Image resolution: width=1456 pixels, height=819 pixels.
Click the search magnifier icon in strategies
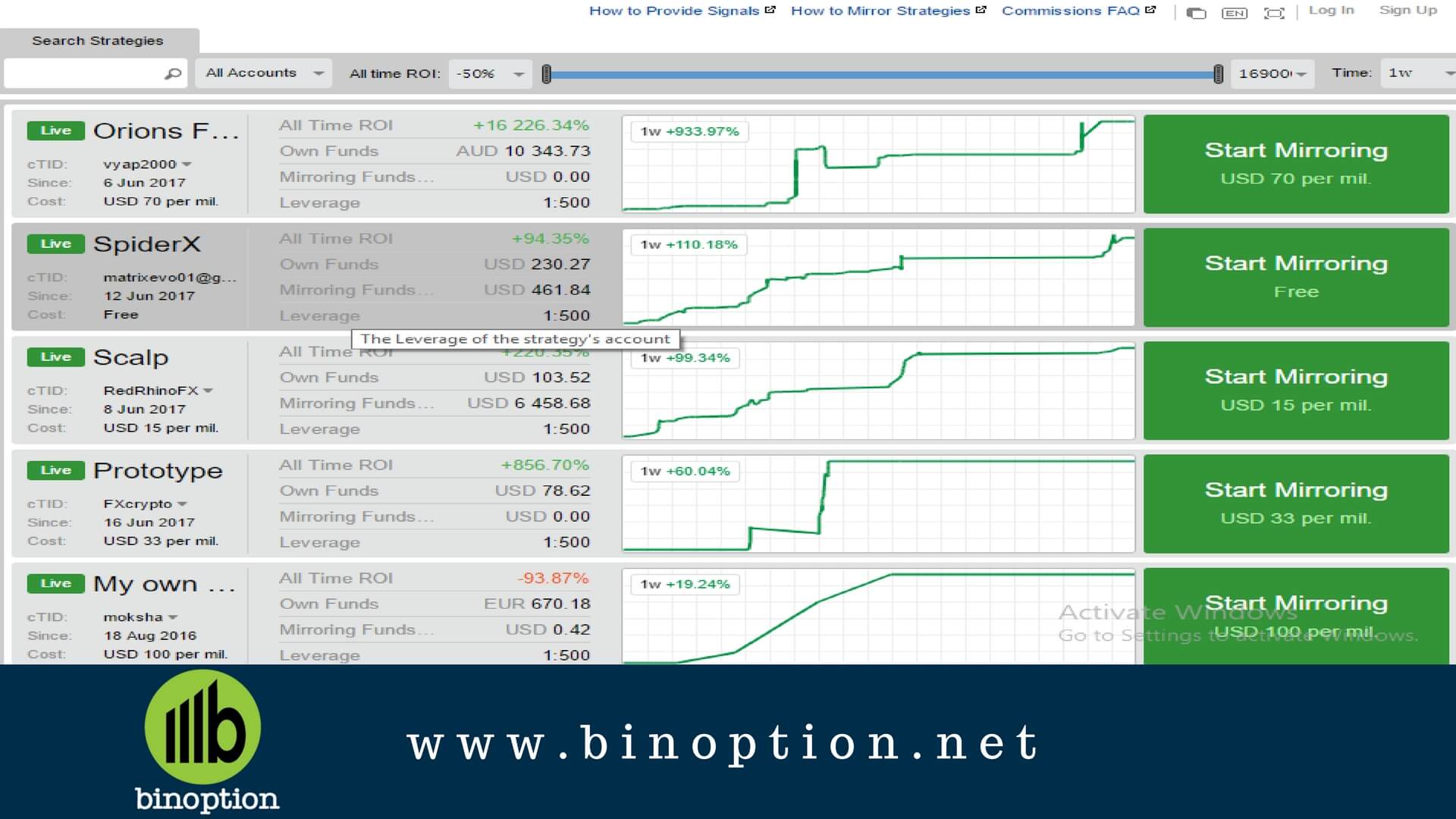pos(172,73)
